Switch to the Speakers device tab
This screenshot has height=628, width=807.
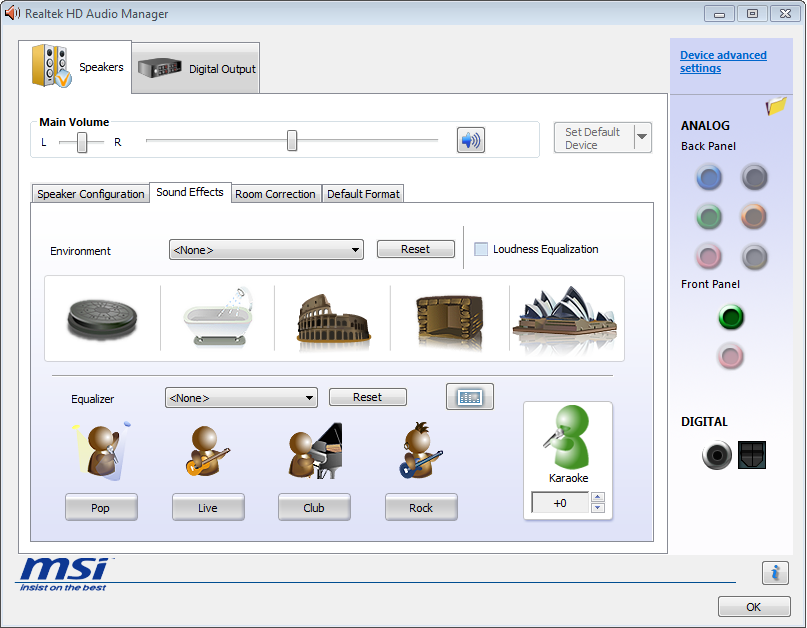75,67
